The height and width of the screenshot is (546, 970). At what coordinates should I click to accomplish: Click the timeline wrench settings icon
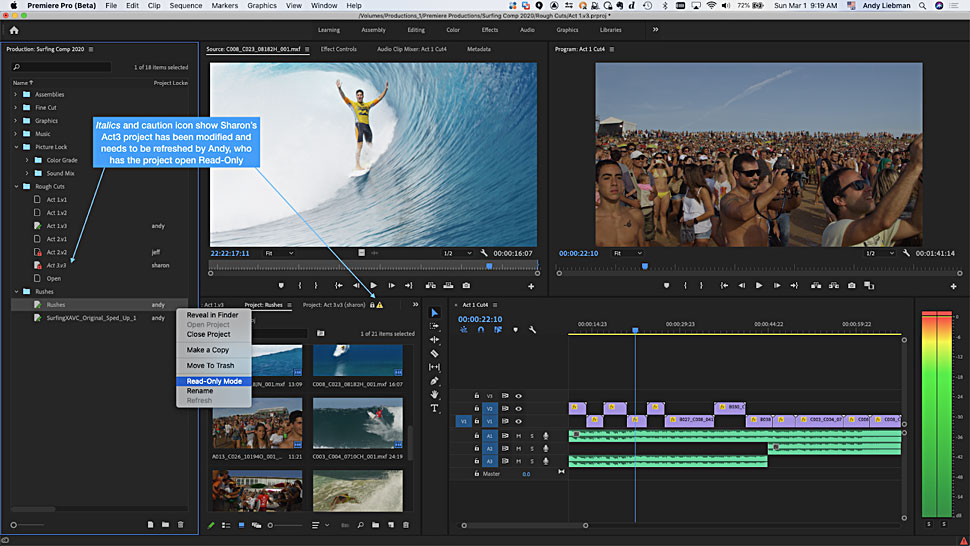[x=533, y=330]
